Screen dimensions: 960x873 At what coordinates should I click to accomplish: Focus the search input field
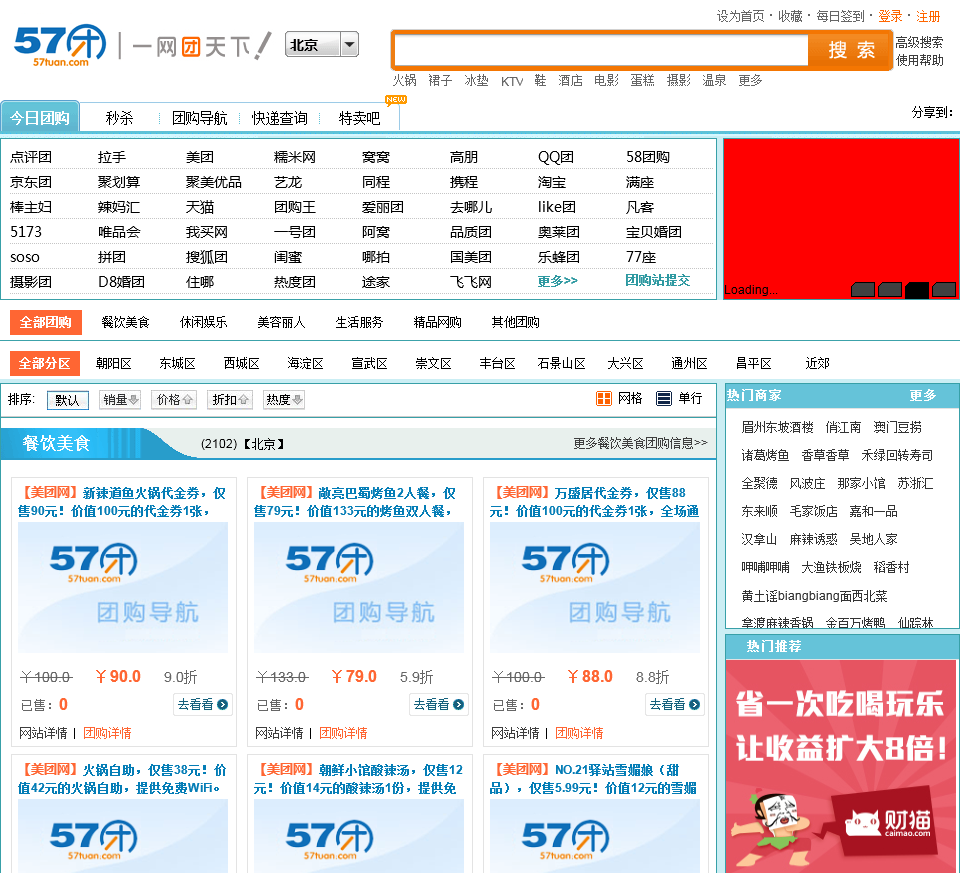pyautogui.click(x=601, y=50)
